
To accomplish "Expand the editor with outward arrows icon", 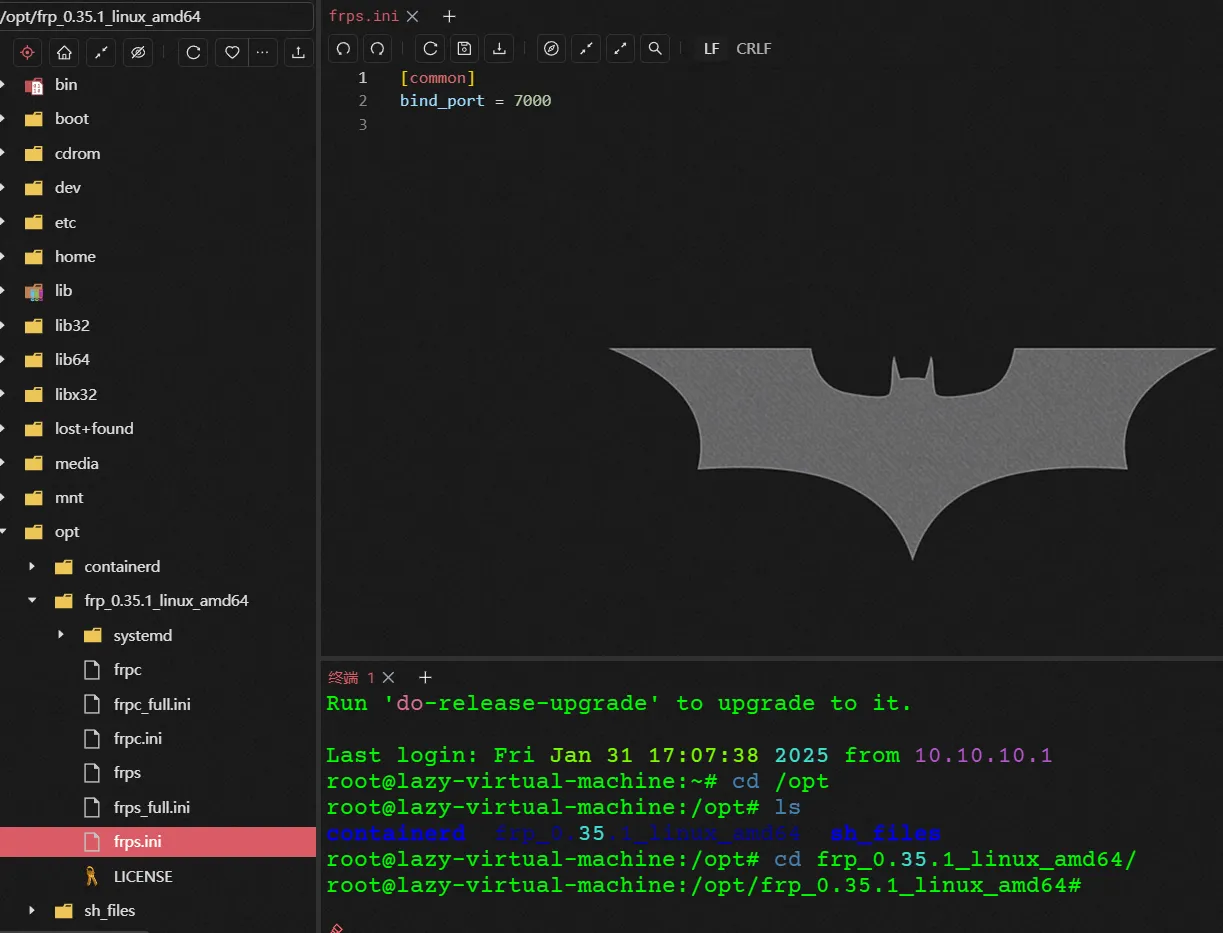I will (620, 48).
